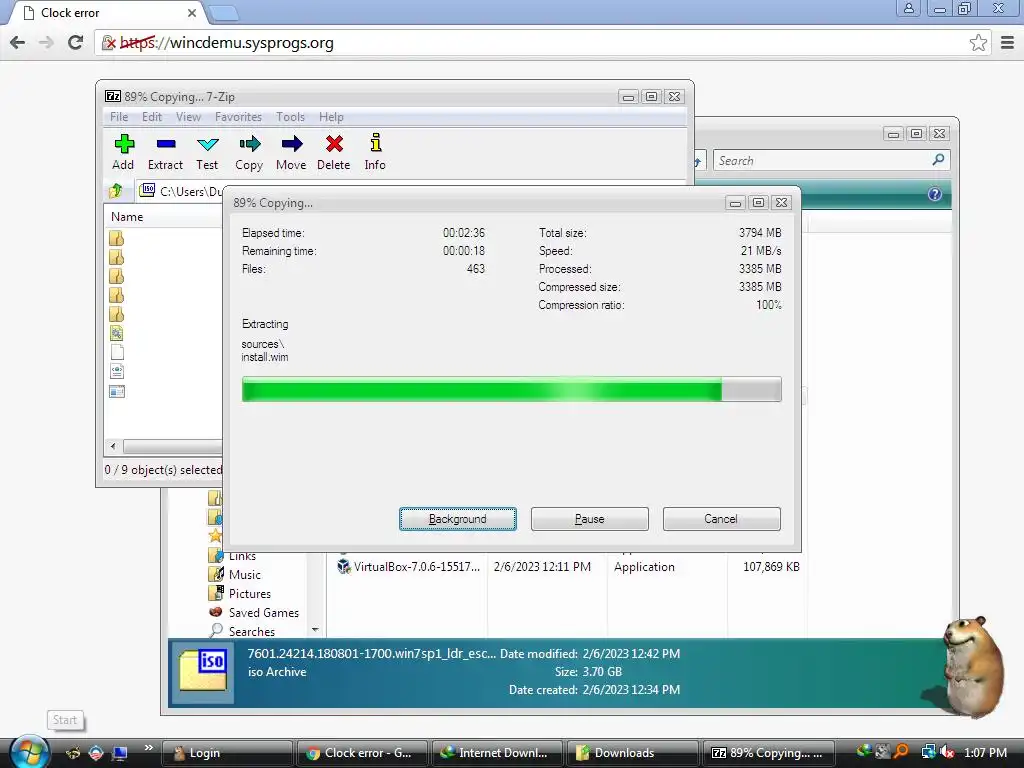Switch to Internet Download taskbar button
Screen dimensions: 1024x768
click(497, 753)
